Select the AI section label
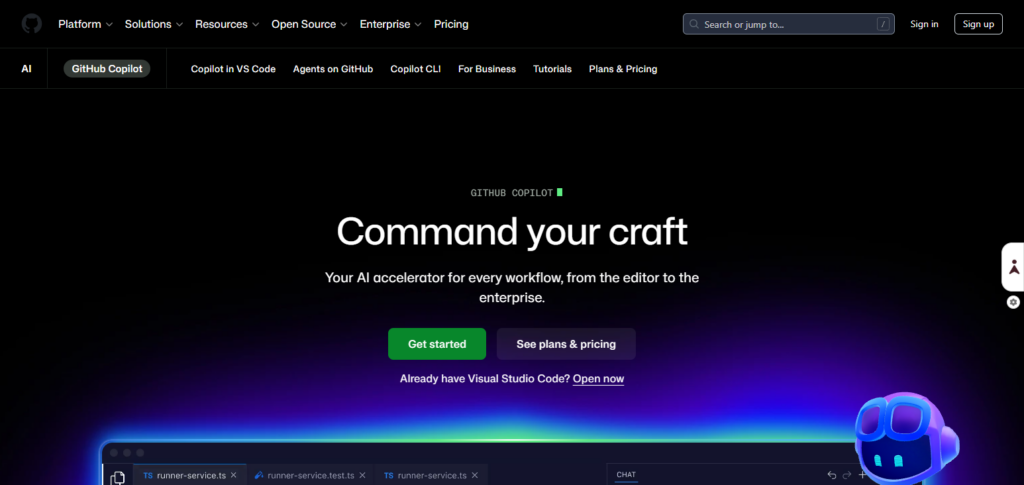1024x485 pixels. coord(26,69)
